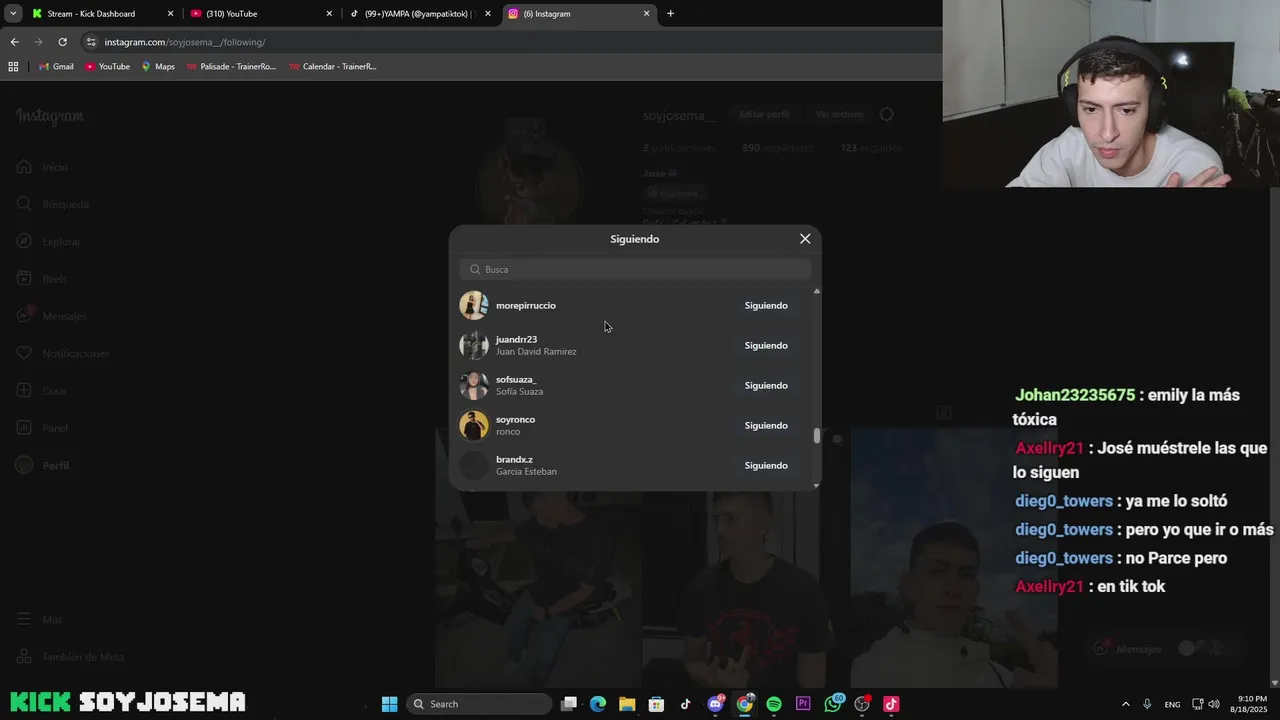Open the YouTube bookmark in bookmarks bar
The height and width of the screenshot is (720, 1280).
tap(107, 67)
